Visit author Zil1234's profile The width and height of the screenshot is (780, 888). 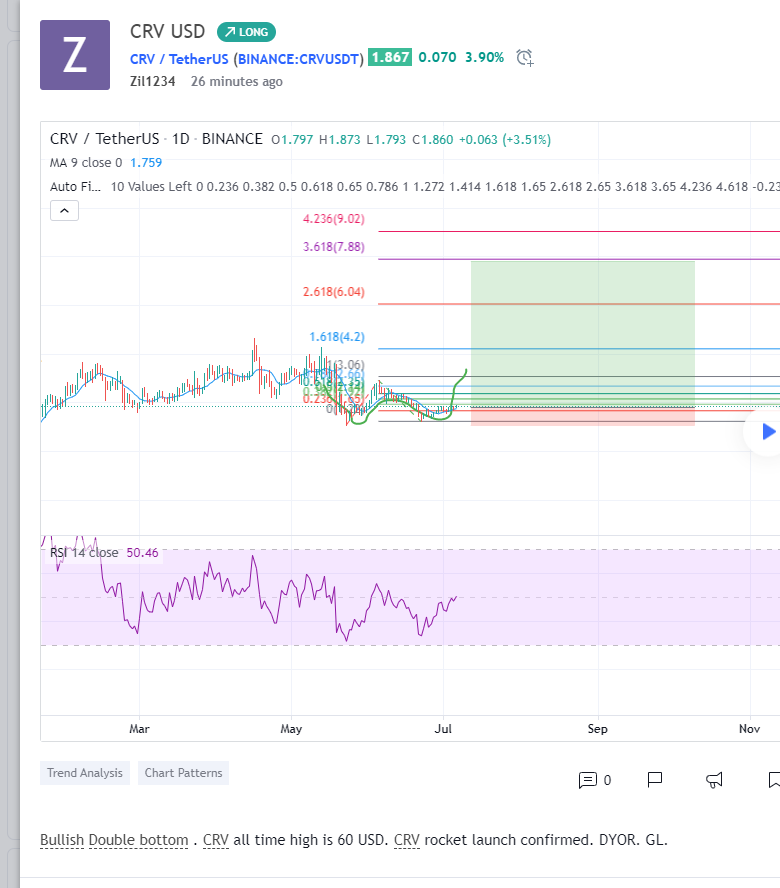point(152,81)
